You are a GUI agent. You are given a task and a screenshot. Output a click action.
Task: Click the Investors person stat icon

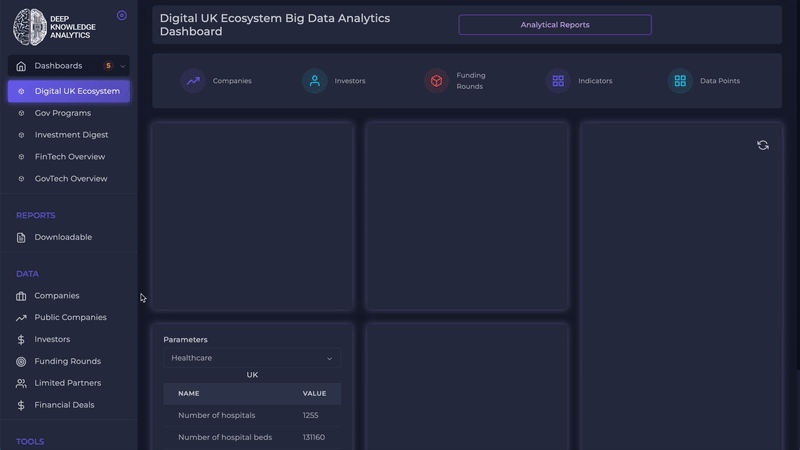(x=315, y=81)
